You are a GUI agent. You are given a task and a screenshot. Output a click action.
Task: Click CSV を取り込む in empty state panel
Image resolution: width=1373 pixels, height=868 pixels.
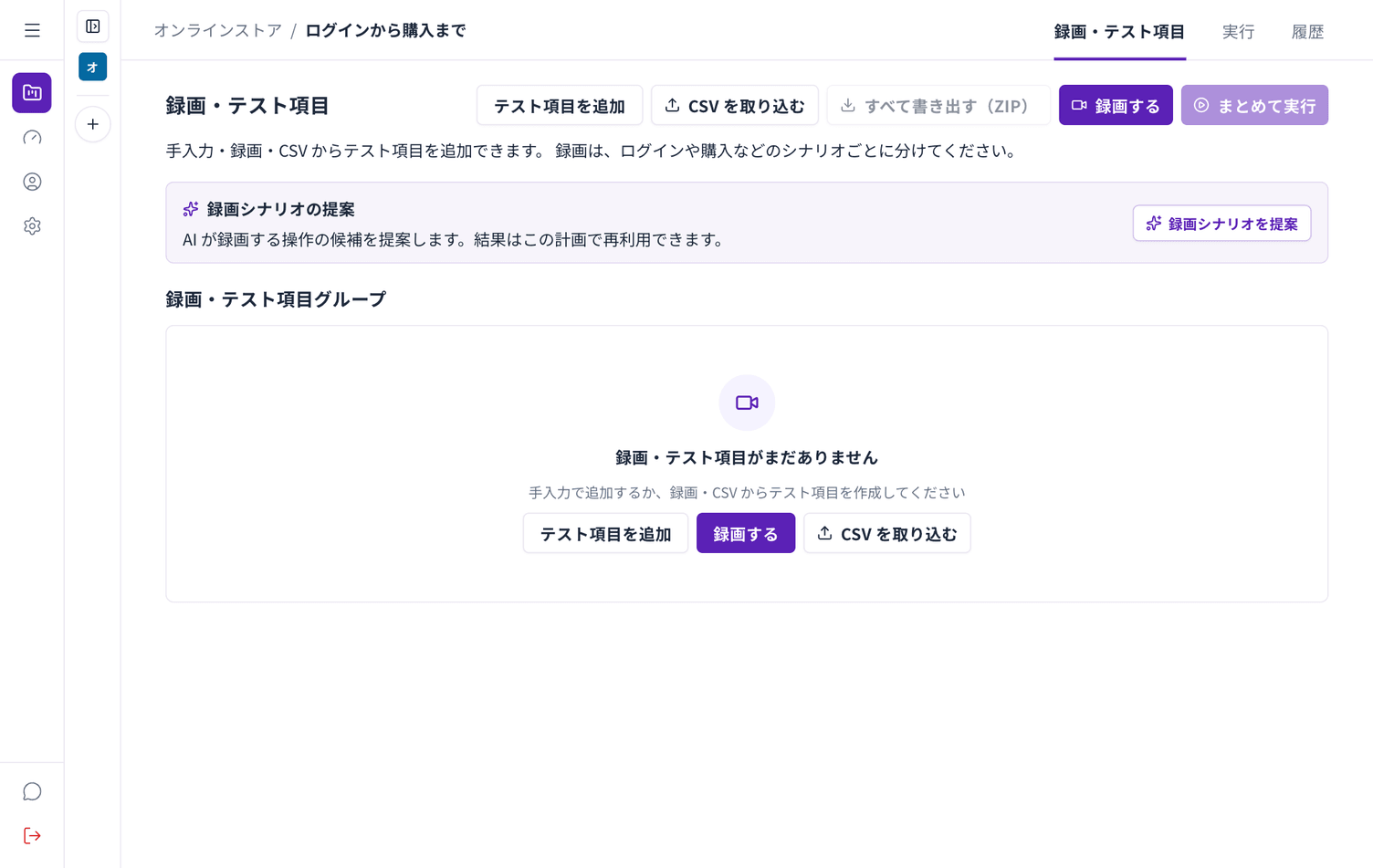887,533
